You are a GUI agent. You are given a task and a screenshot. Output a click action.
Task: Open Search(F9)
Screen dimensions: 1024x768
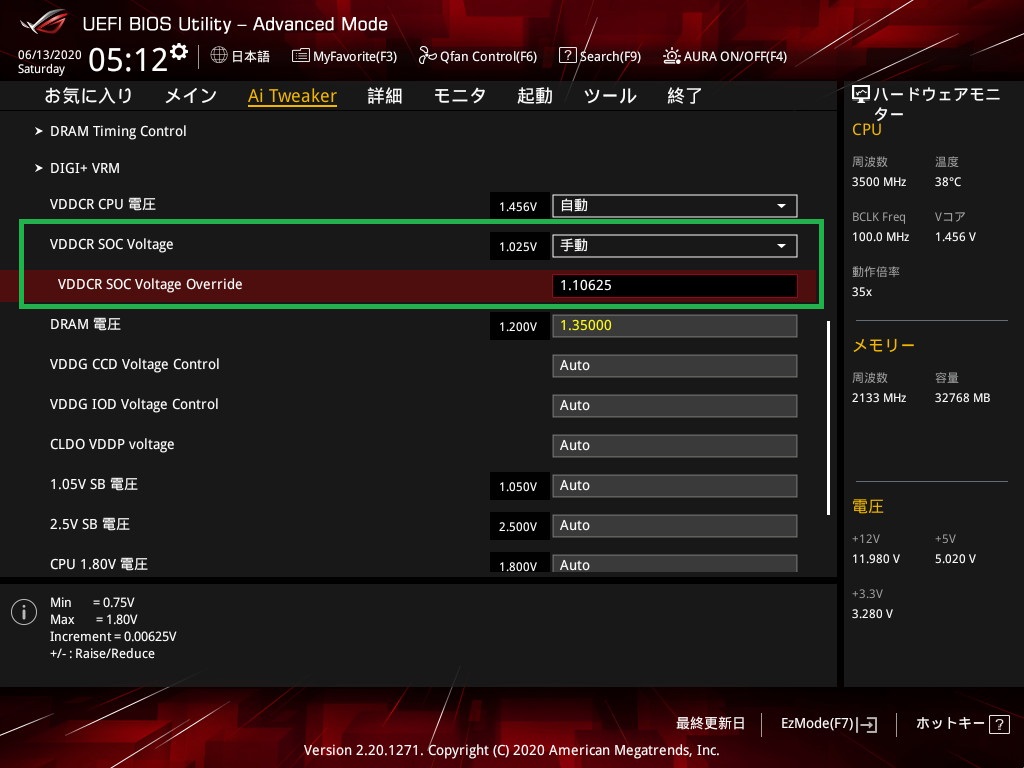[600, 56]
